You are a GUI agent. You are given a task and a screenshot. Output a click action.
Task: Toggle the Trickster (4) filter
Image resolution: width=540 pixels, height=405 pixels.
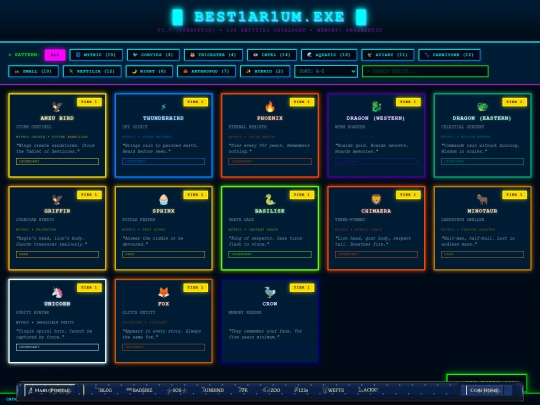(213, 55)
